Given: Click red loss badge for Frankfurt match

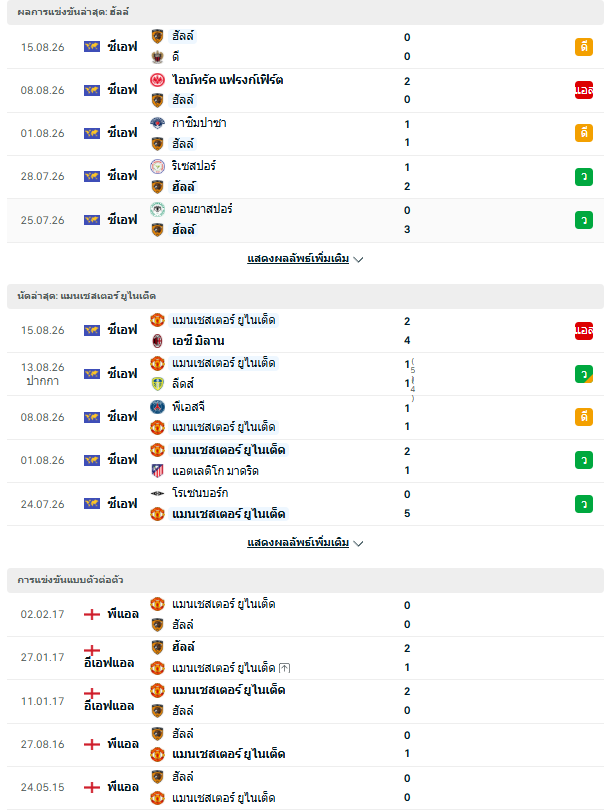Looking at the screenshot, I should point(584,90).
